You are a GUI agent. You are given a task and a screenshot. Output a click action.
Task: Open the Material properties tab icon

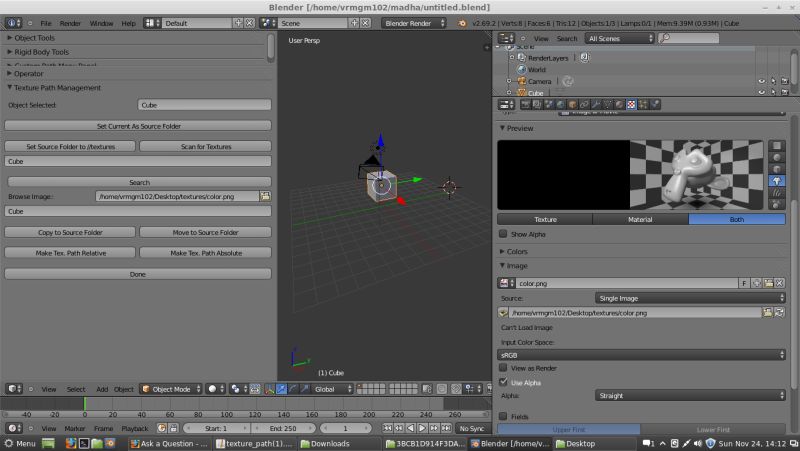pos(619,105)
